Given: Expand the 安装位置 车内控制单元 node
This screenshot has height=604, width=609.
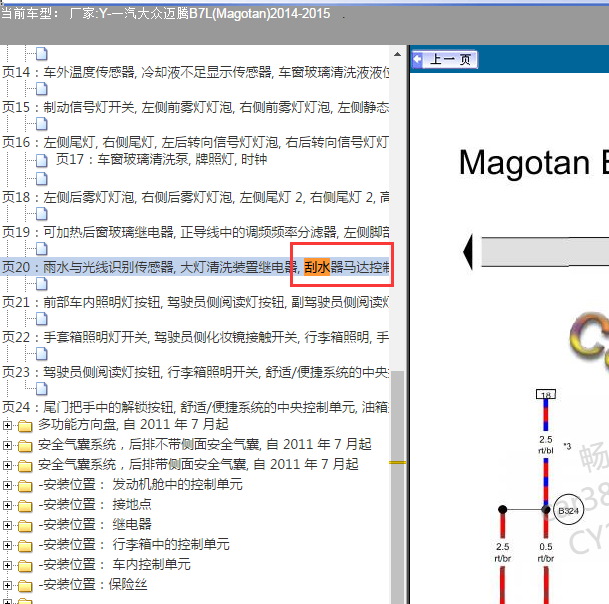Looking at the screenshot, I should (7, 566).
